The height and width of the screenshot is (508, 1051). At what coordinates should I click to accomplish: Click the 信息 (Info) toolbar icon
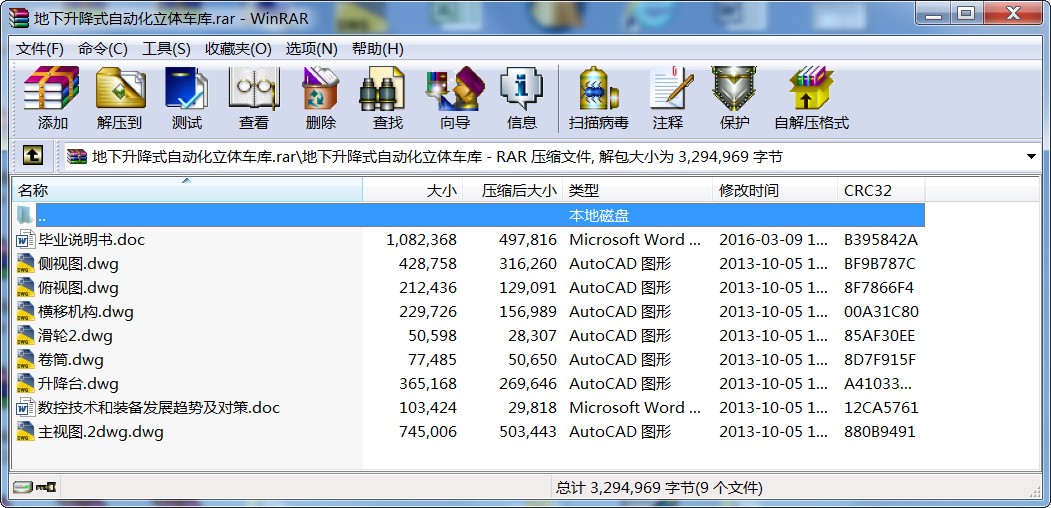click(x=522, y=88)
